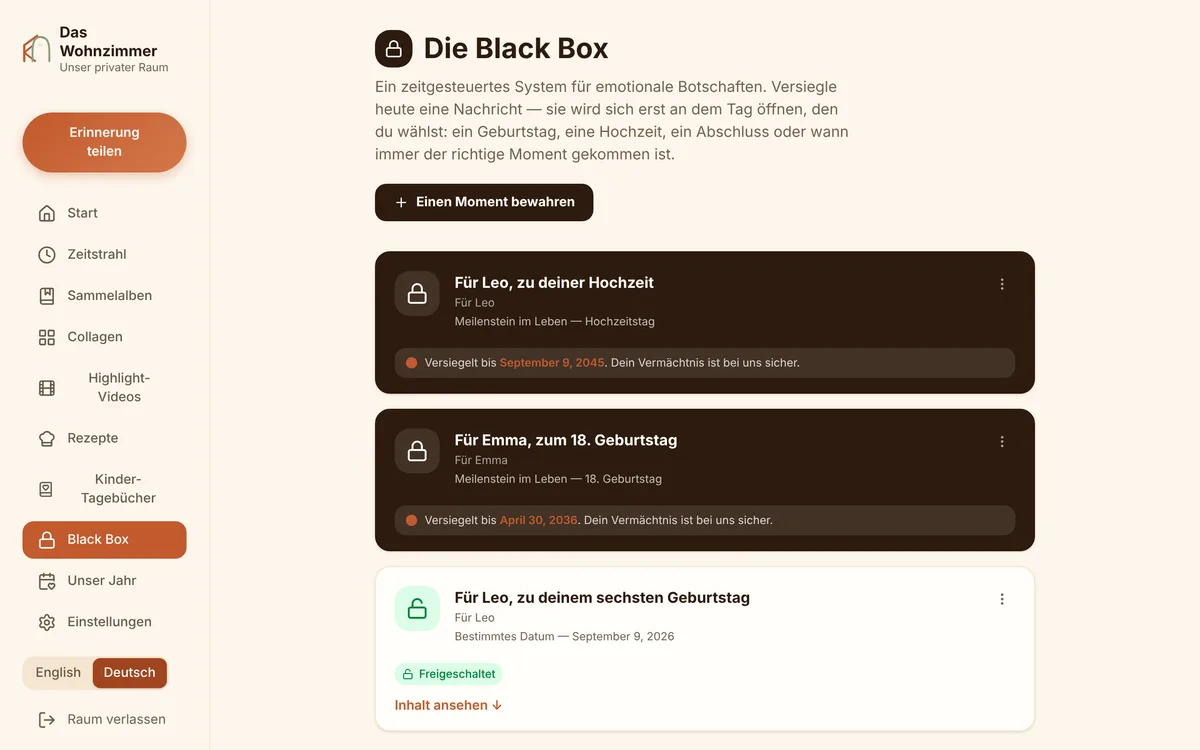Image resolution: width=1200 pixels, height=750 pixels.
Task: Click the Unser Jahr calendar icon
Action: (47, 581)
